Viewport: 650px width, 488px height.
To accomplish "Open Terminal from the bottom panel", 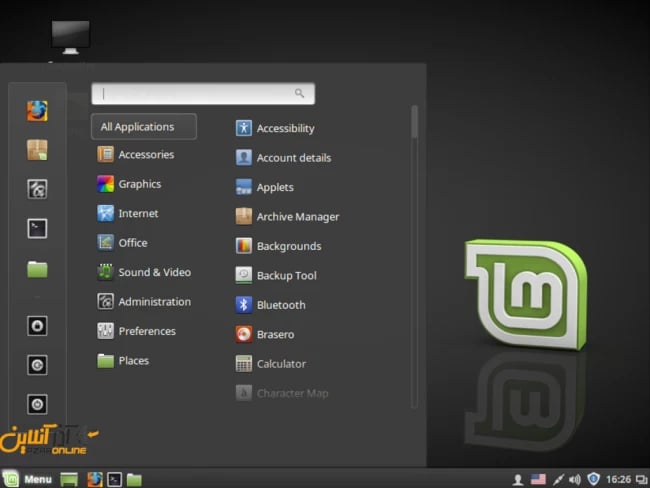I will pos(114,480).
